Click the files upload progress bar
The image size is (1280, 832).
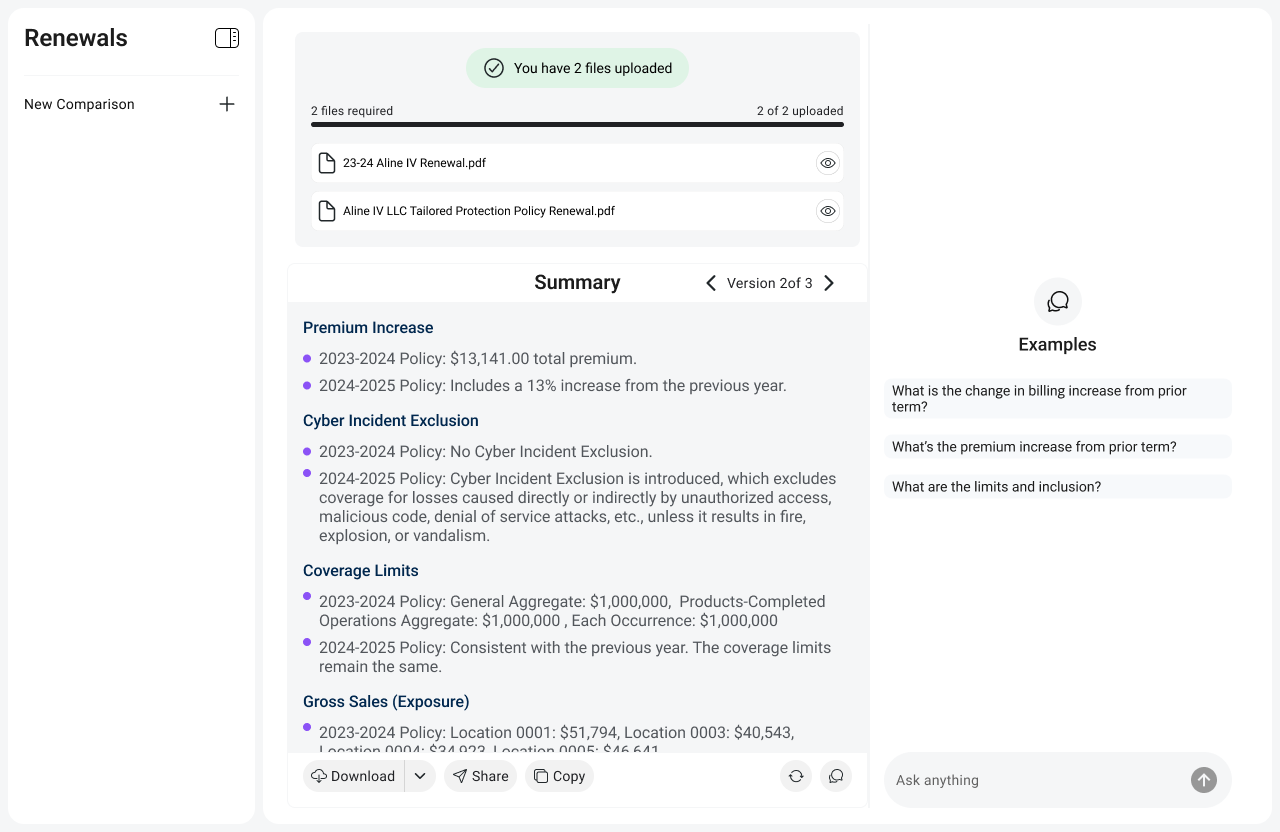(x=577, y=125)
